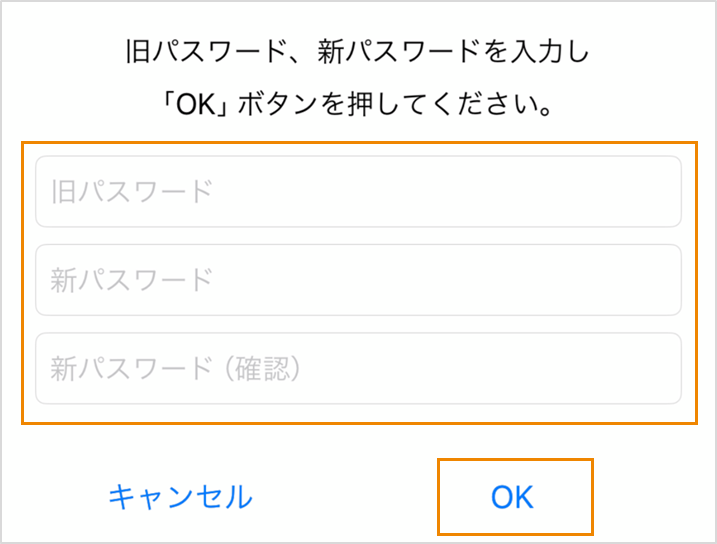Focus the new password text box

pyautogui.click(x=358, y=280)
